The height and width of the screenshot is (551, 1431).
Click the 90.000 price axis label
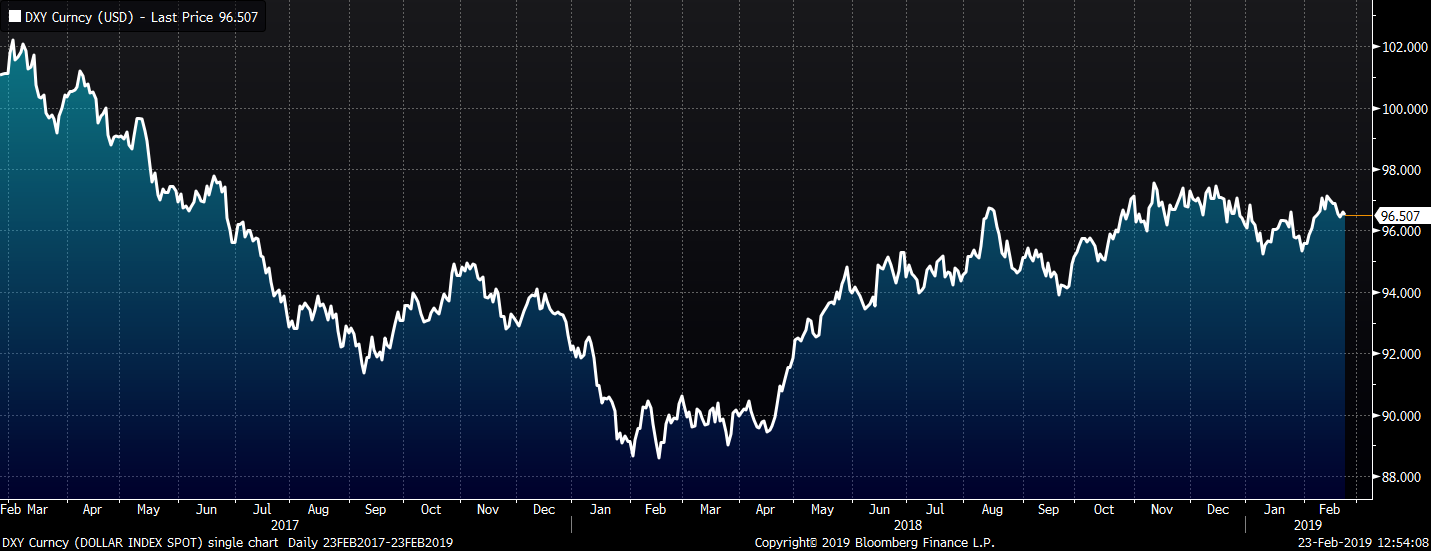1400,416
